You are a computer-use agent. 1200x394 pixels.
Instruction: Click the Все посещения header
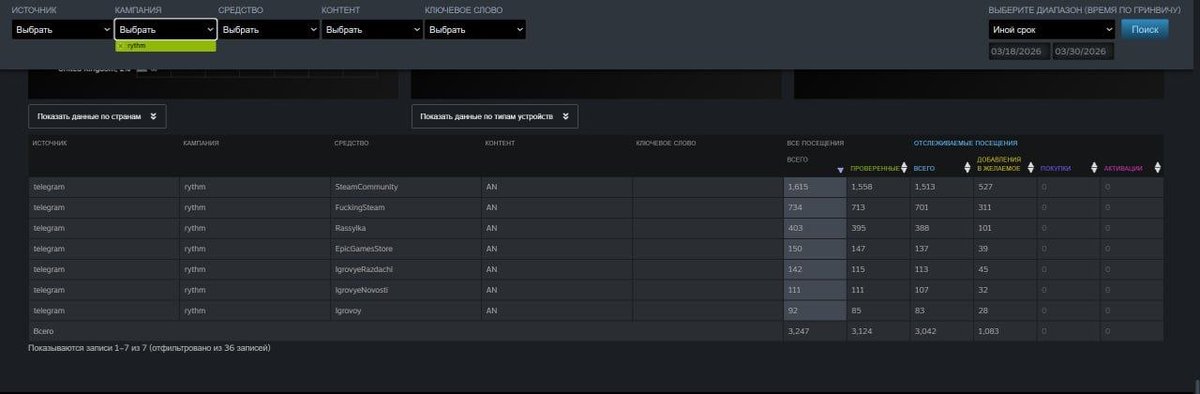click(x=816, y=143)
